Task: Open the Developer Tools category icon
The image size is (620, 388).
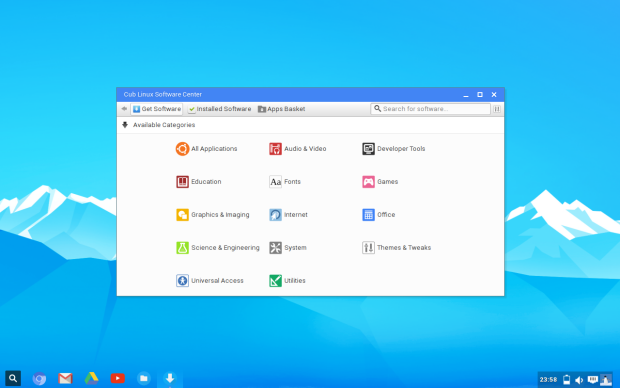Action: coord(368,149)
